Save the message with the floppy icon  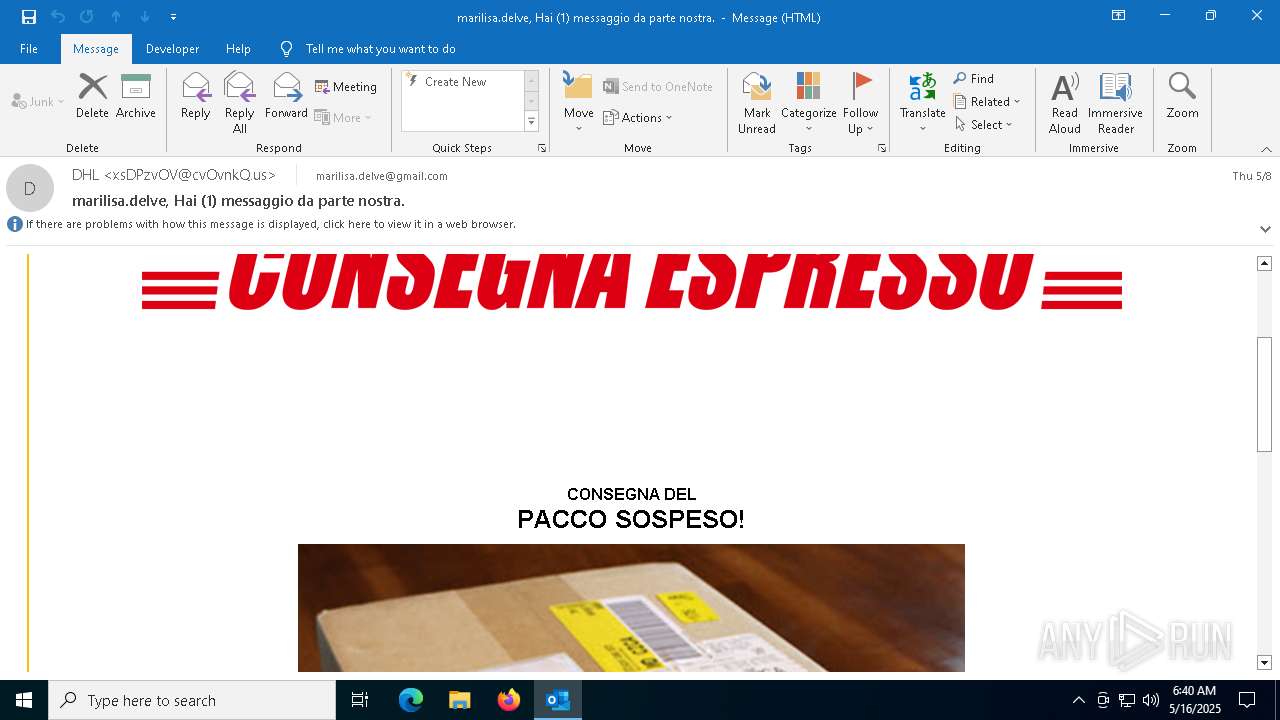pyautogui.click(x=29, y=17)
